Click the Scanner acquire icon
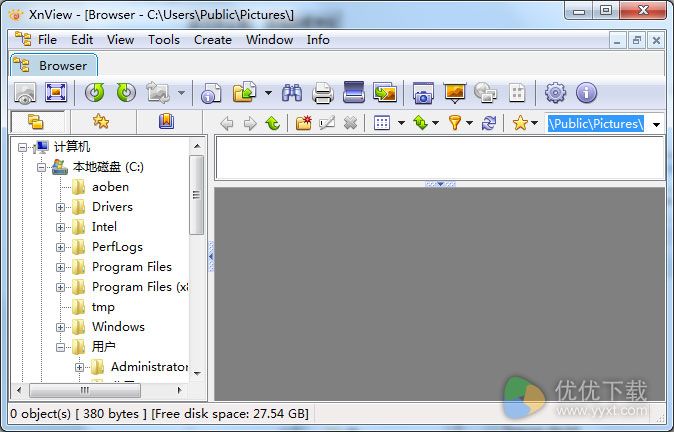 [x=354, y=92]
